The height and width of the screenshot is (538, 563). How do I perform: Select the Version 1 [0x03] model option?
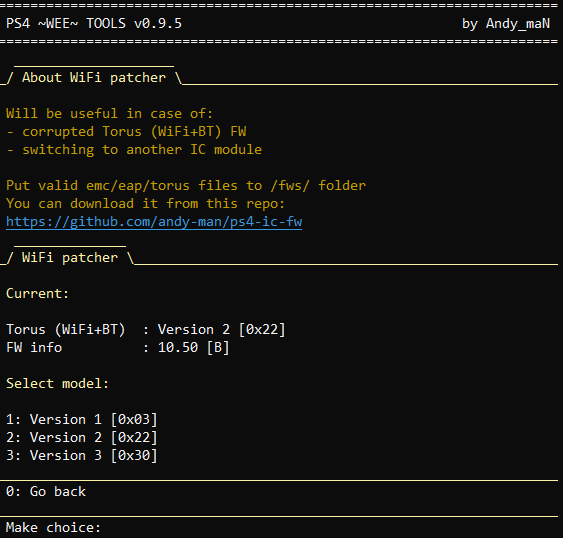pos(82,419)
